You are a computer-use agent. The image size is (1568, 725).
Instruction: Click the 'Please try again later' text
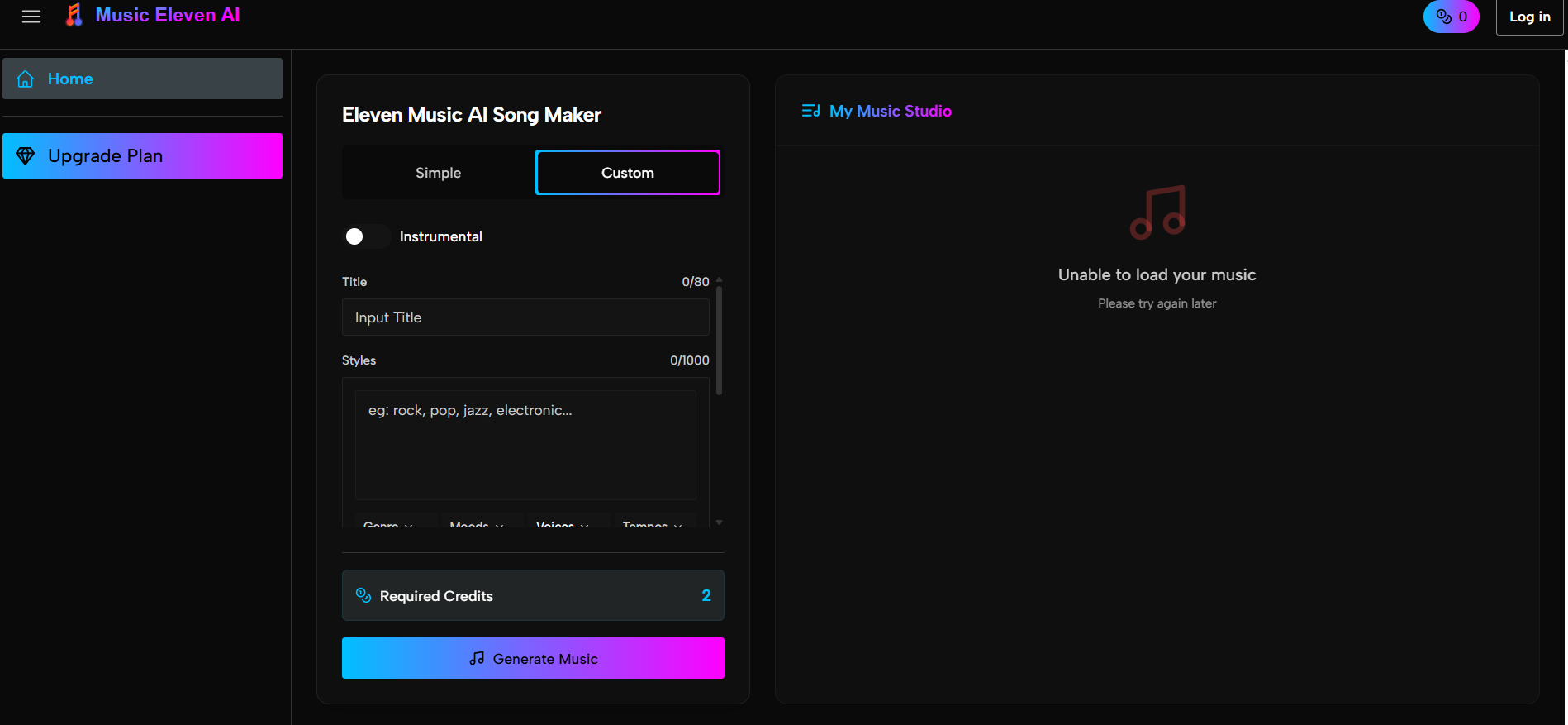pos(1157,303)
